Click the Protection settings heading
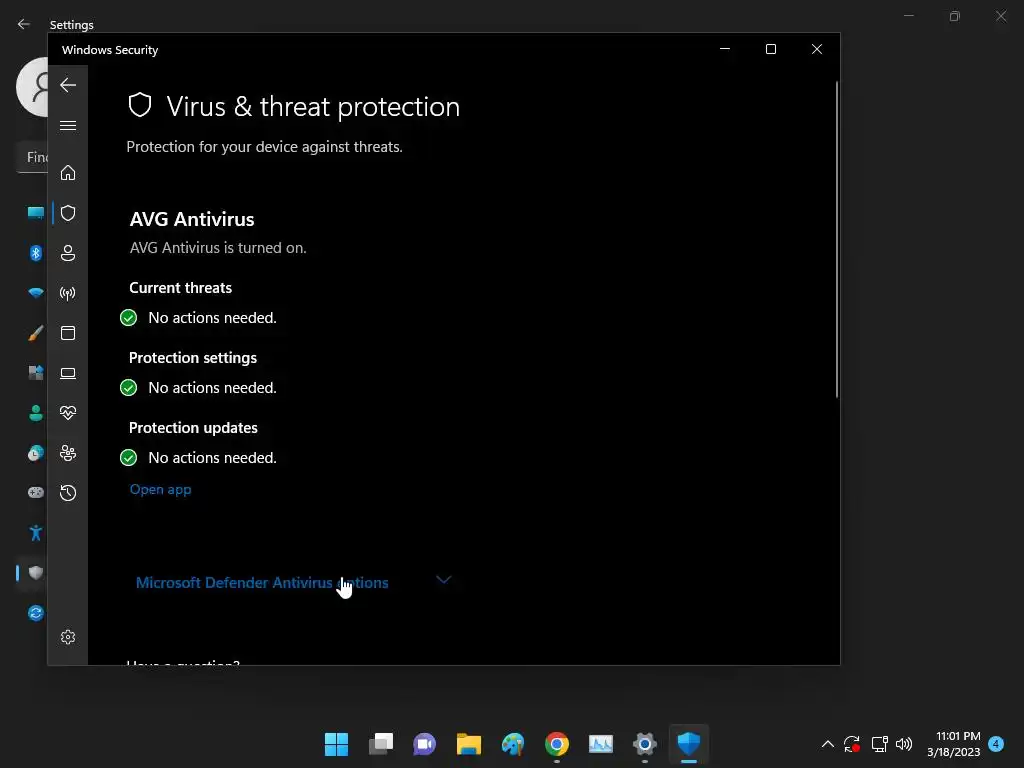This screenshot has height=768, width=1024. 193,358
